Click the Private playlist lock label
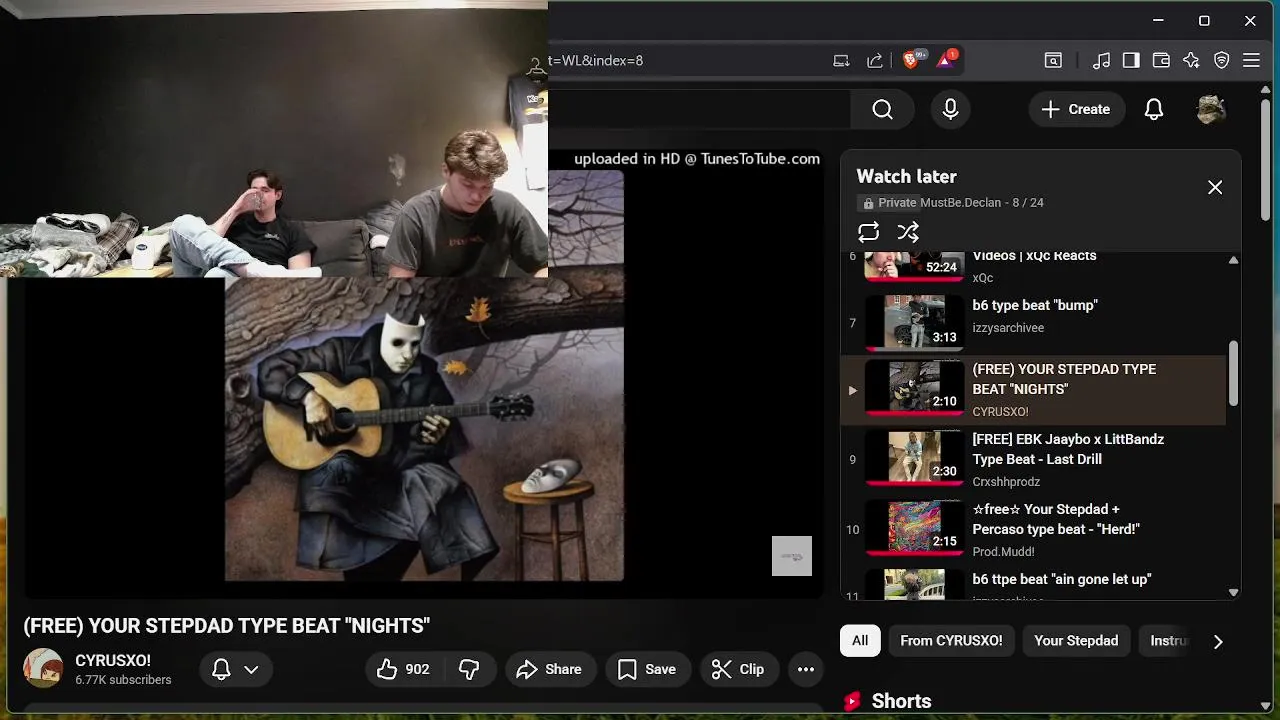This screenshot has width=1280, height=720. pos(889,202)
